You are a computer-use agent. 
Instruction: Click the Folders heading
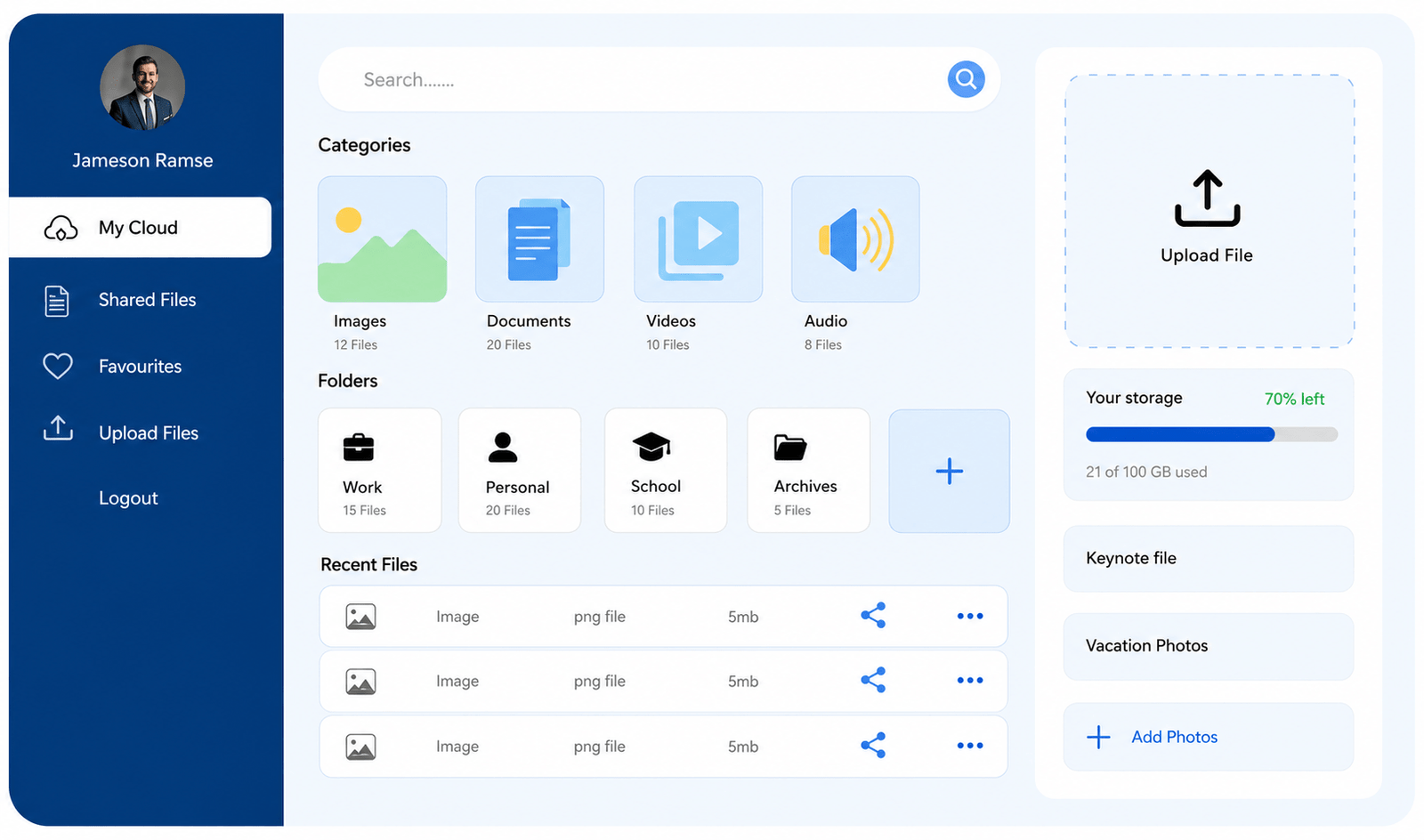347,381
